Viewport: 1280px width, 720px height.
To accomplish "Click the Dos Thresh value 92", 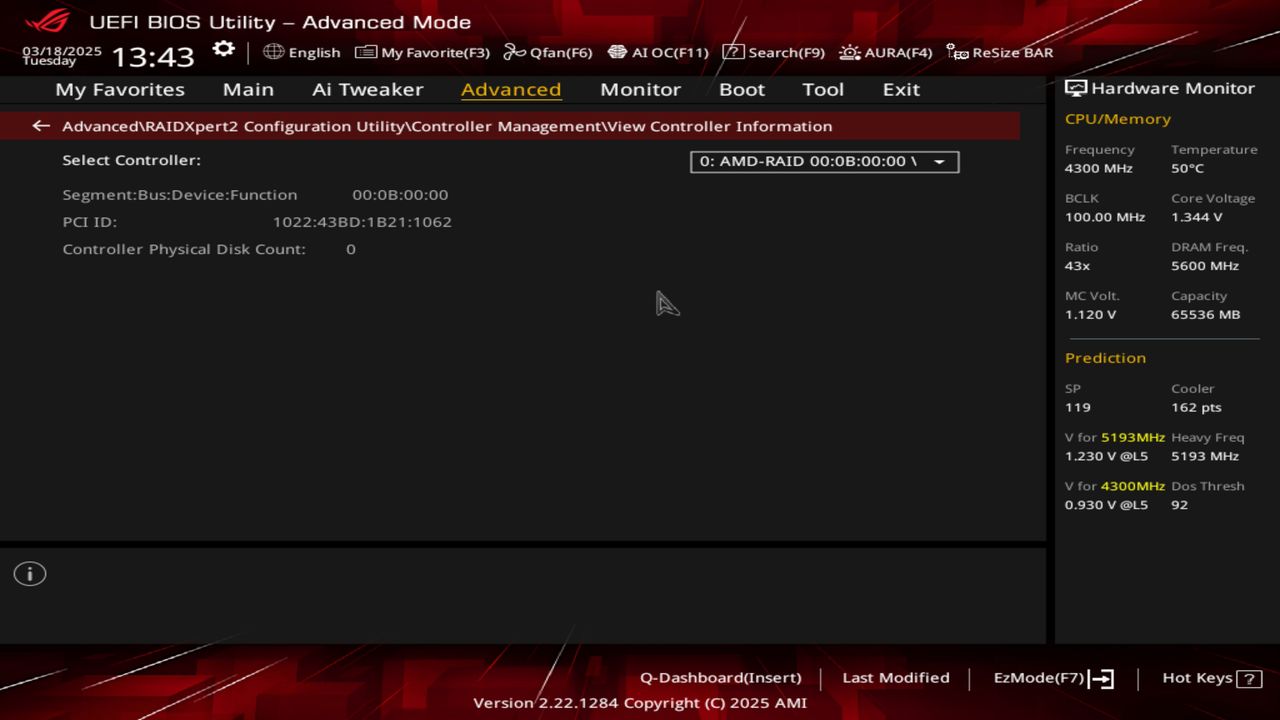I will coord(1180,505).
